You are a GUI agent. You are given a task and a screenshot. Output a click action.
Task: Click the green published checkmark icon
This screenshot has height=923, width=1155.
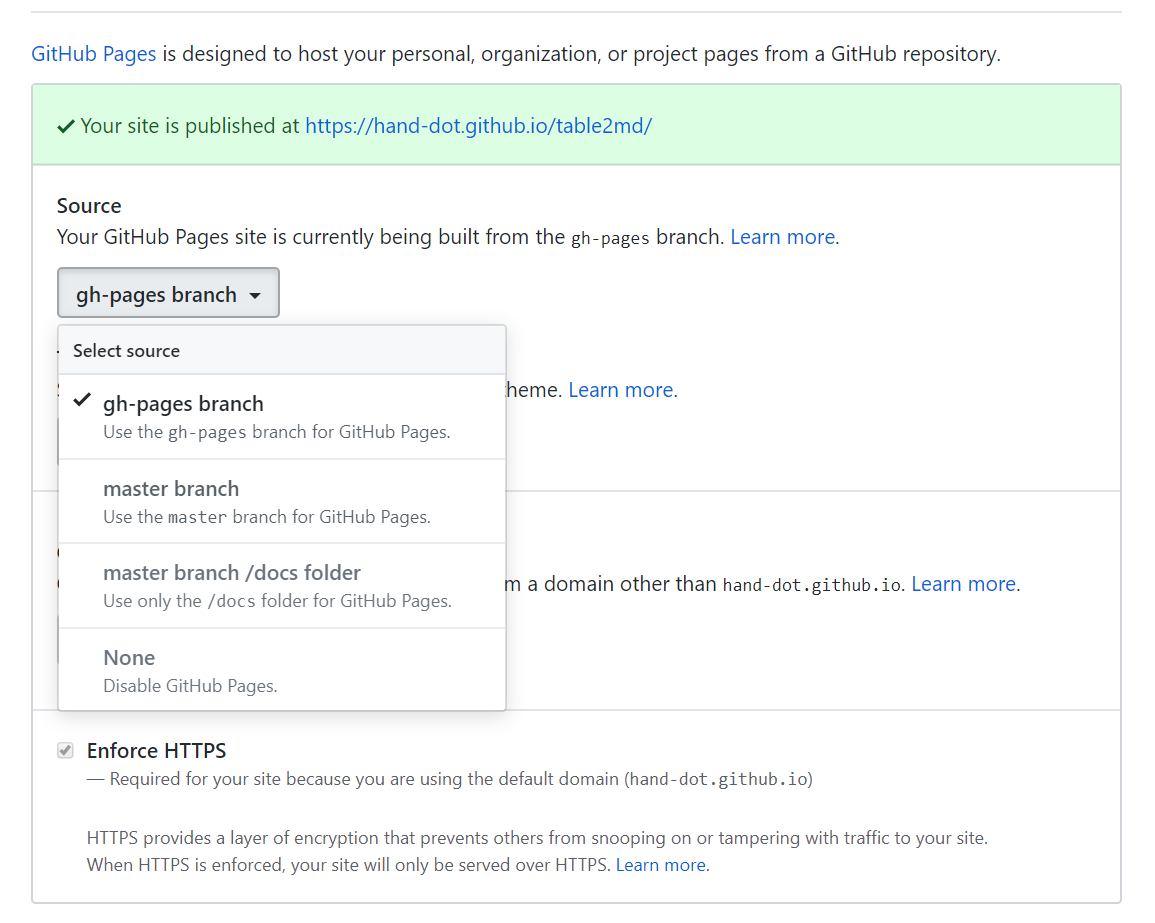66,127
